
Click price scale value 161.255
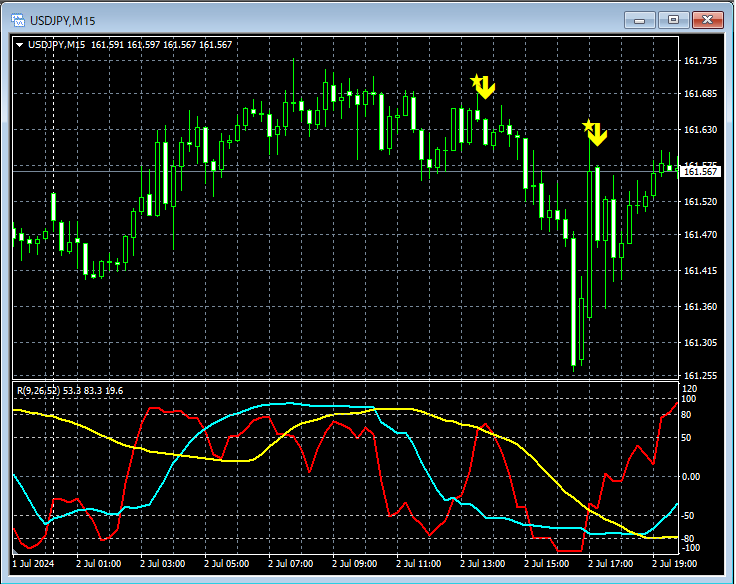[x=700, y=376]
